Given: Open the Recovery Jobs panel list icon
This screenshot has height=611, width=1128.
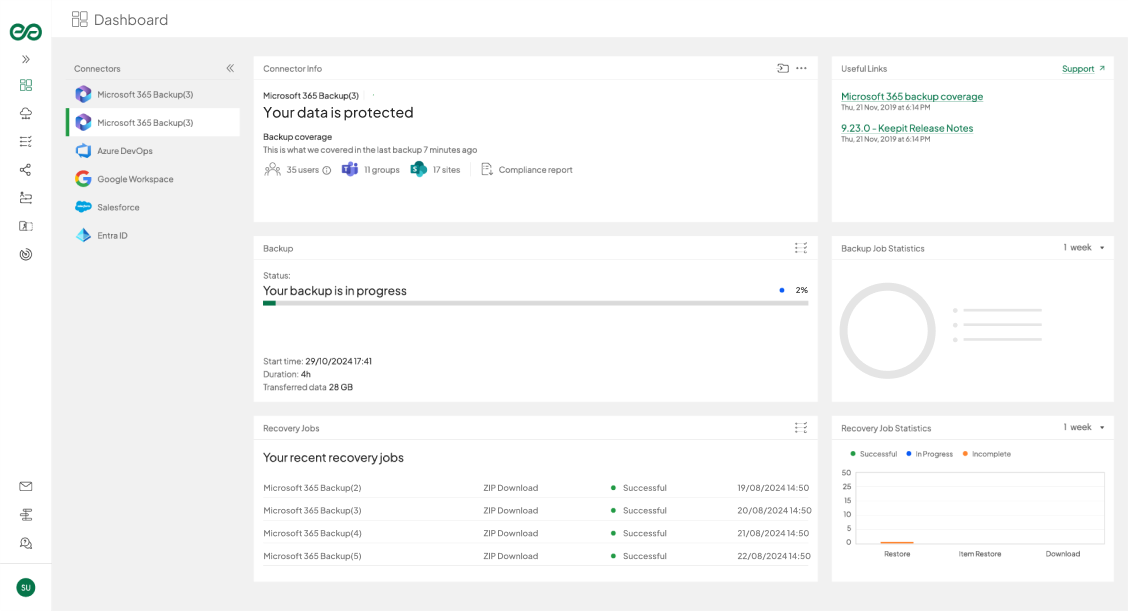Looking at the screenshot, I should point(801,428).
